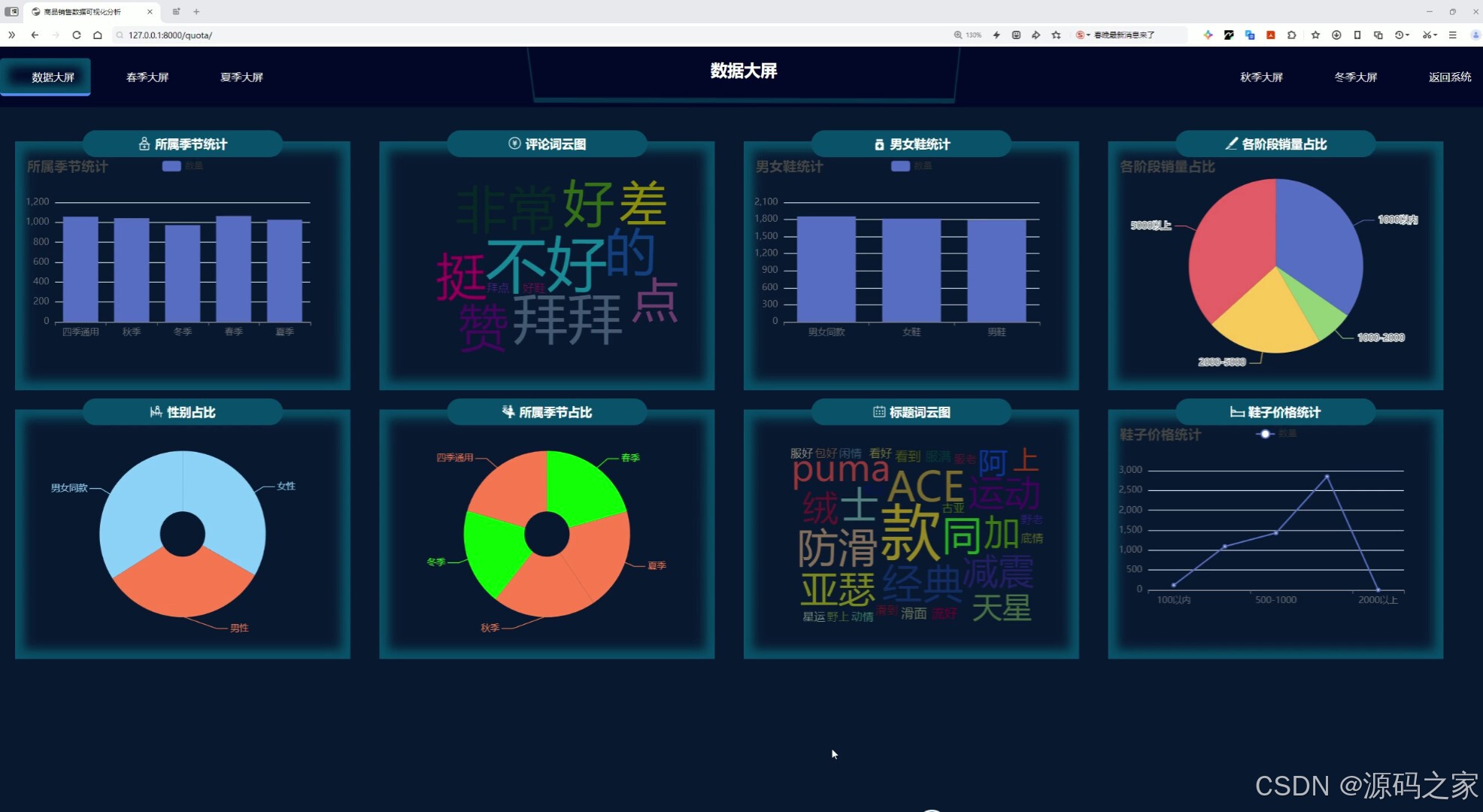Click the lock icon on 所属季节统计 panel header
The width and height of the screenshot is (1483, 812).
(x=144, y=144)
